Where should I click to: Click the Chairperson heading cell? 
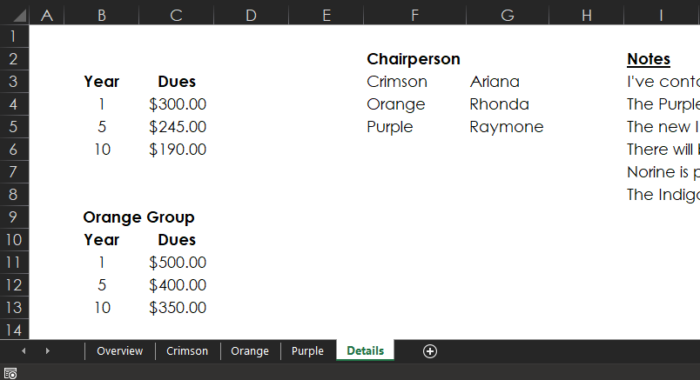(415, 59)
